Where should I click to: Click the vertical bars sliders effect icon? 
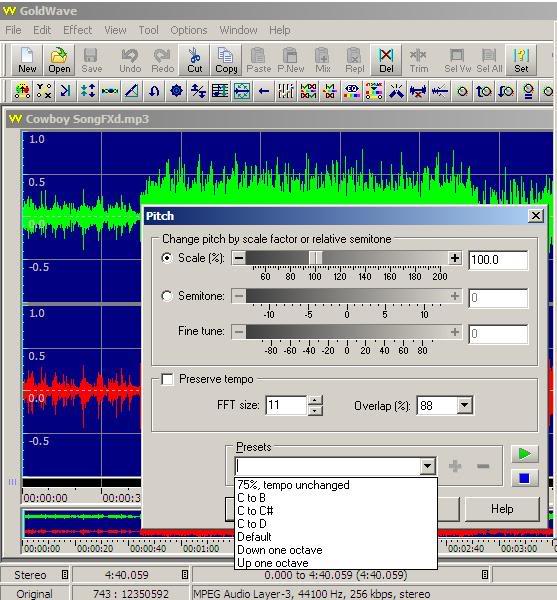point(286,91)
